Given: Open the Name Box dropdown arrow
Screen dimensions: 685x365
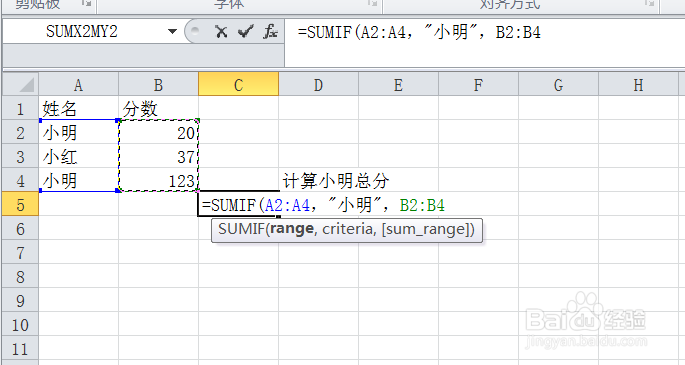Looking at the screenshot, I should (x=173, y=31).
